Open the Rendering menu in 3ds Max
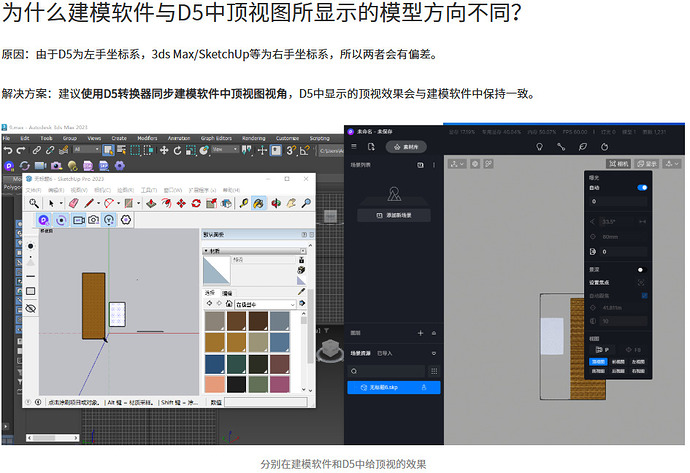The height and width of the screenshot is (473, 690). click(x=253, y=138)
